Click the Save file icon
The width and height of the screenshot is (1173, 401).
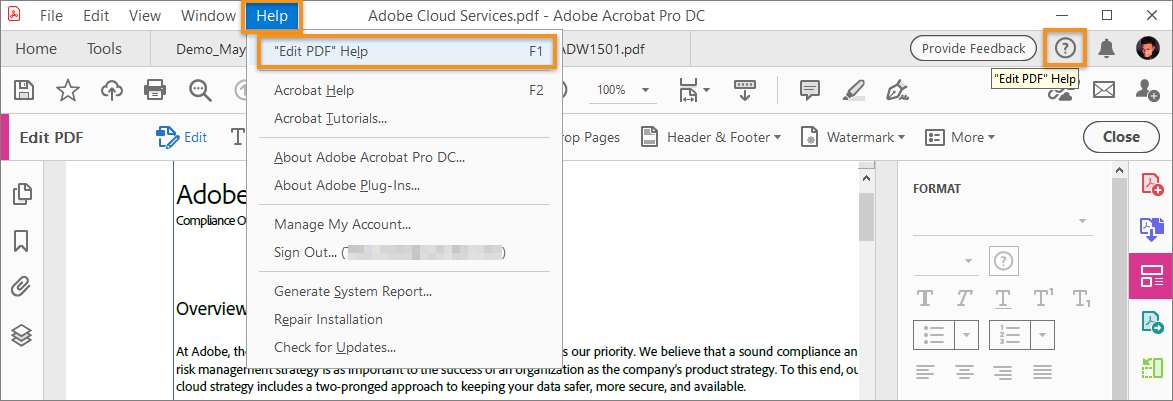(24, 90)
